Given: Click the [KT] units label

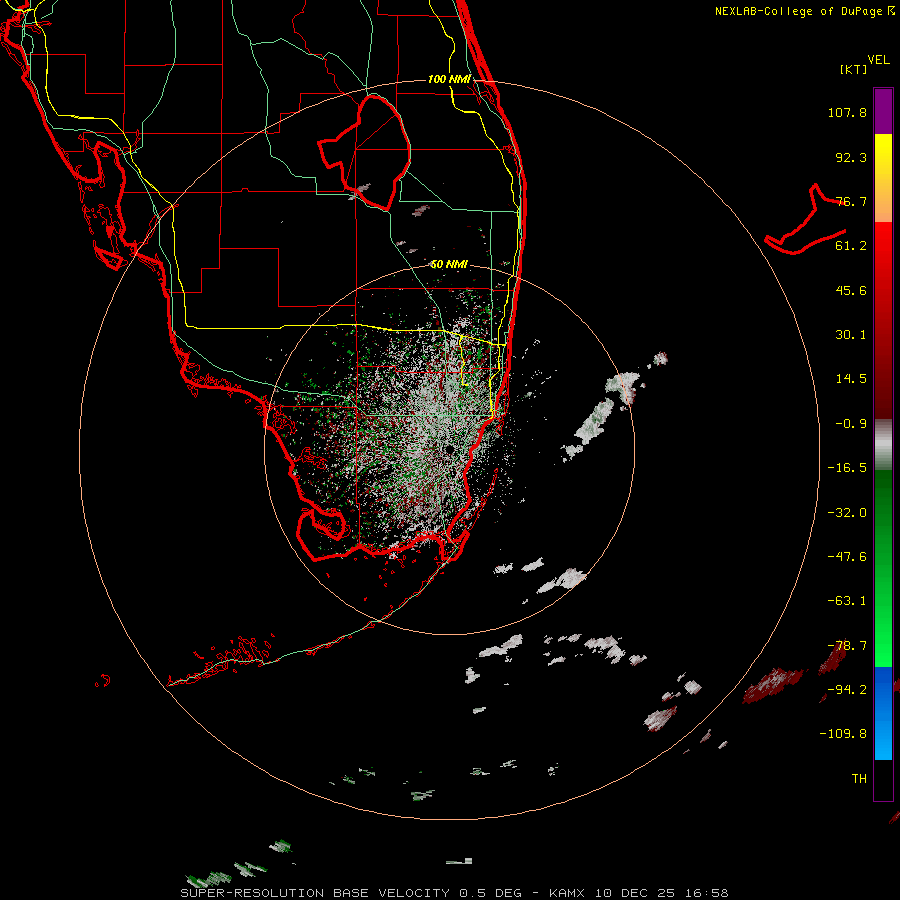Looking at the screenshot, I should [854, 69].
